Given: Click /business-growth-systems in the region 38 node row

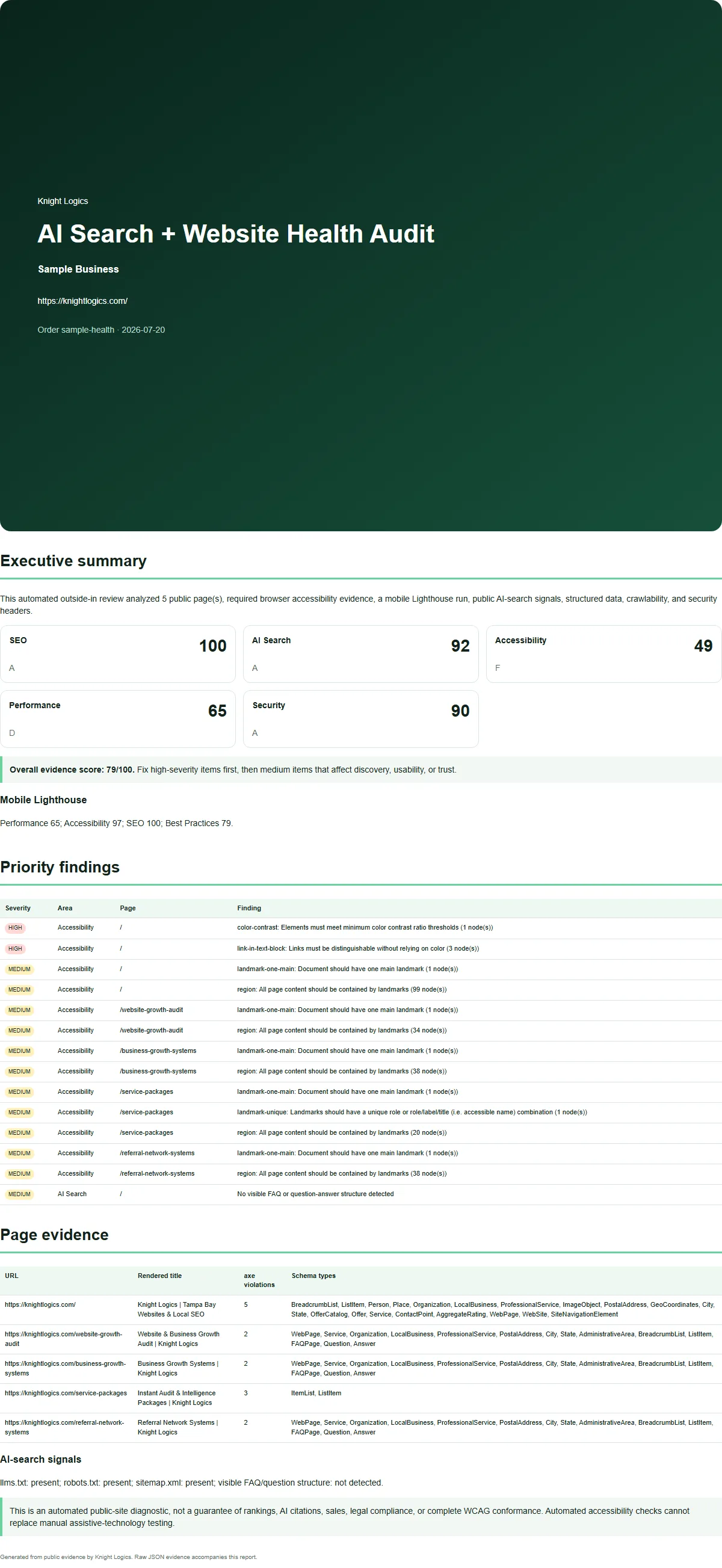Looking at the screenshot, I should coord(158,1071).
